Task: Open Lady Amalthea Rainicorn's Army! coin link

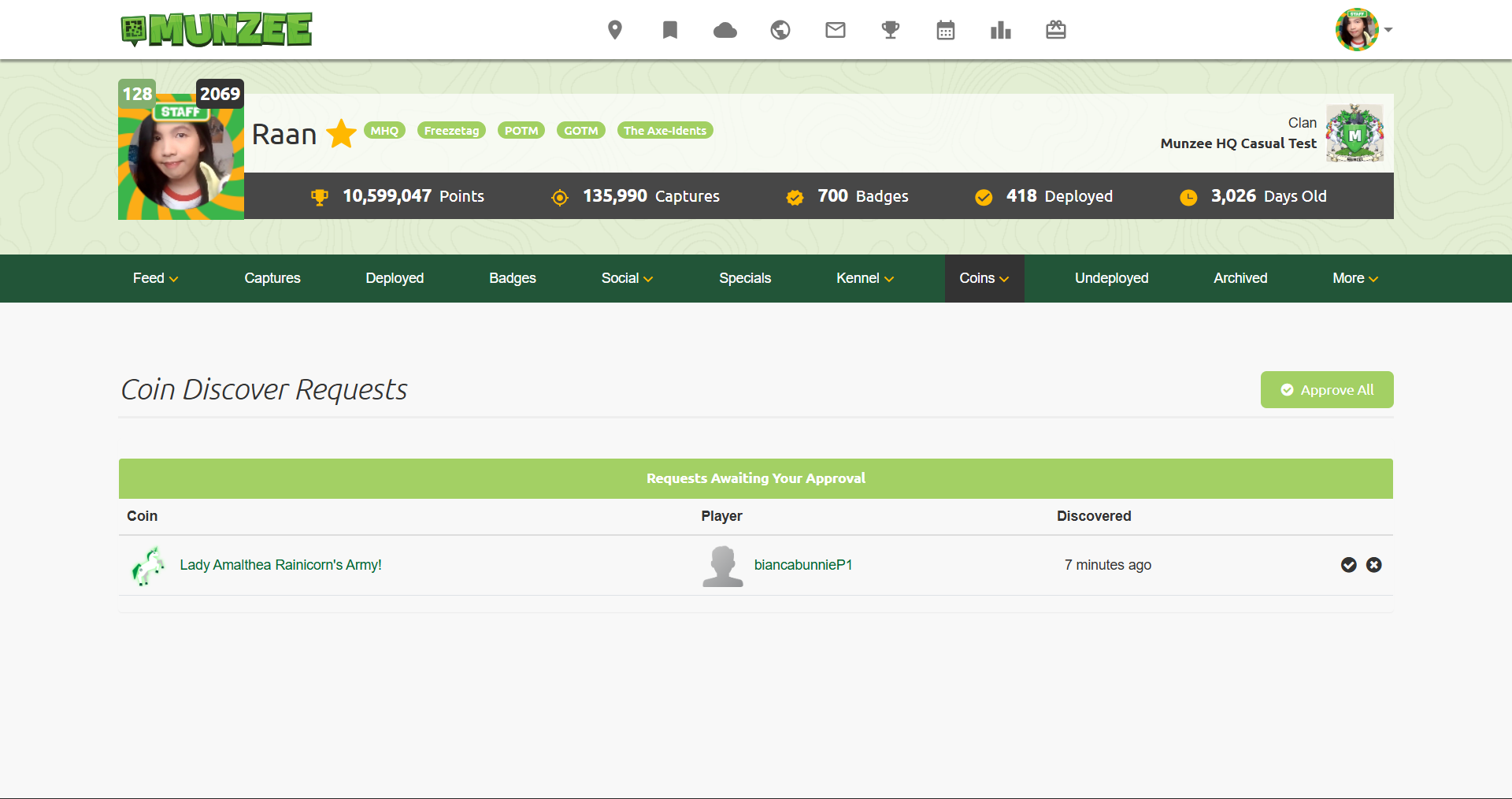Action: click(x=280, y=565)
